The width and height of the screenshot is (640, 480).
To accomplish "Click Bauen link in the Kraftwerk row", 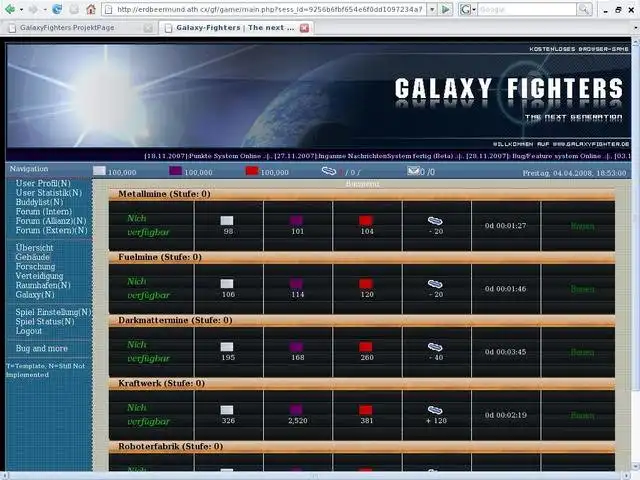I will point(582,415).
